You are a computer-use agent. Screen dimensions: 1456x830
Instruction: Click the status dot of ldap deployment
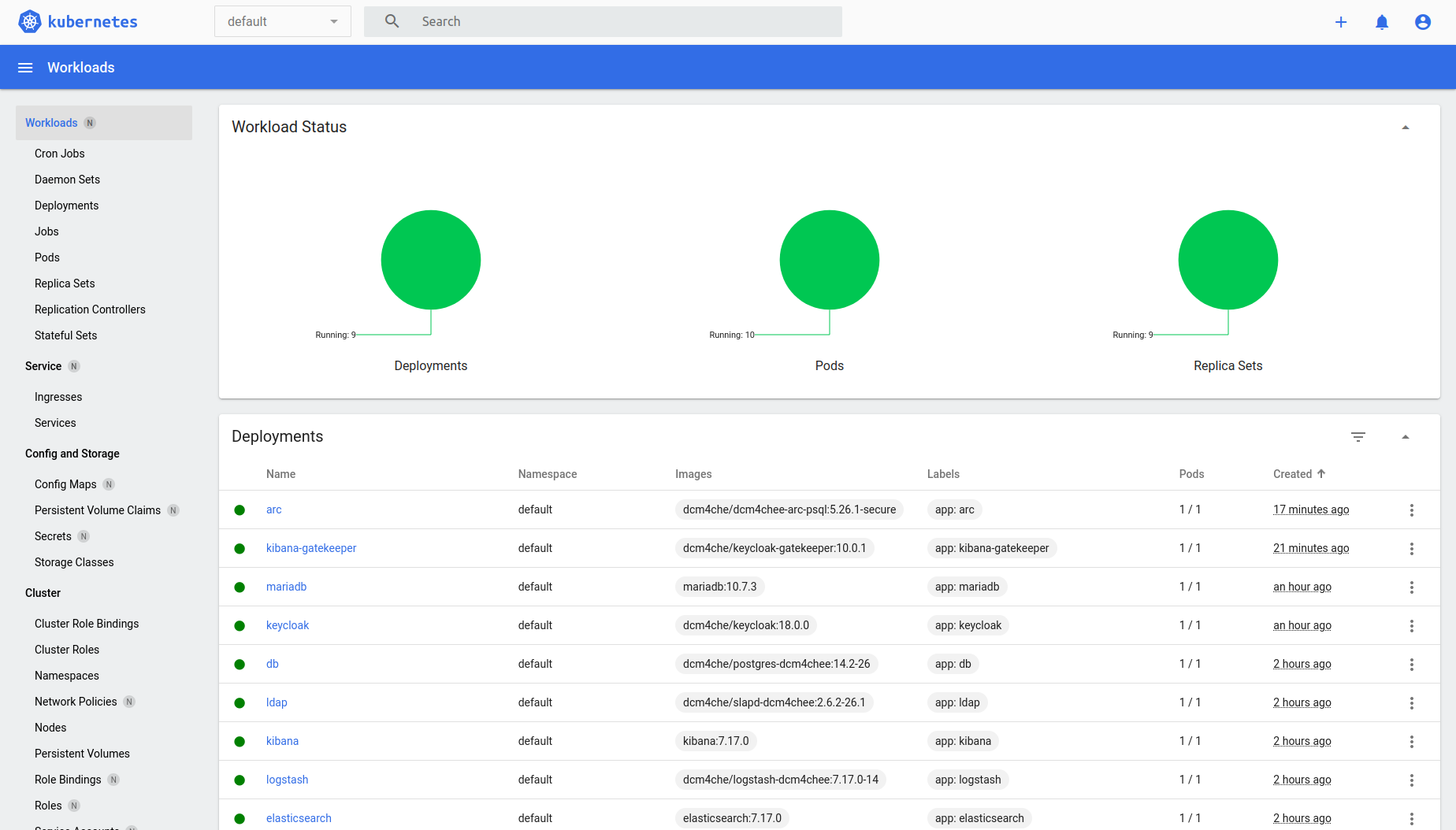coord(240,703)
